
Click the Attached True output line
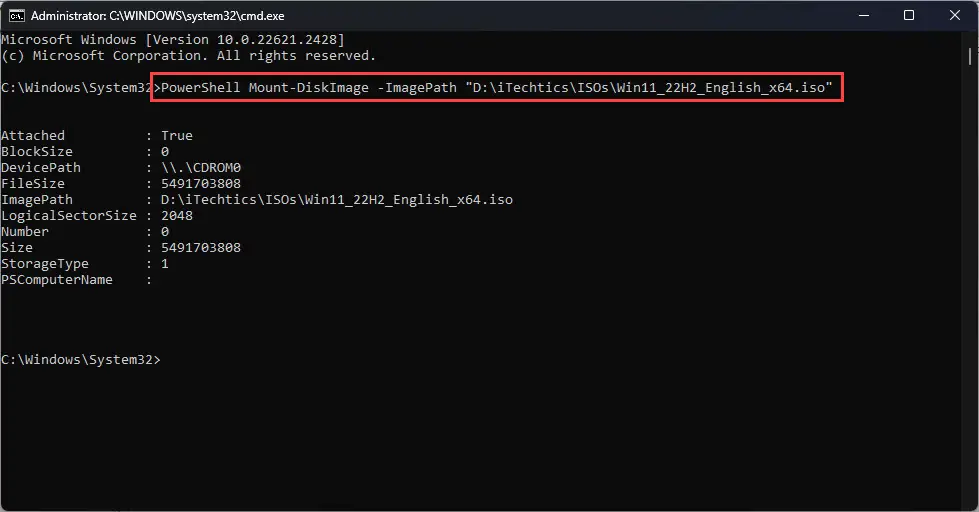97,135
